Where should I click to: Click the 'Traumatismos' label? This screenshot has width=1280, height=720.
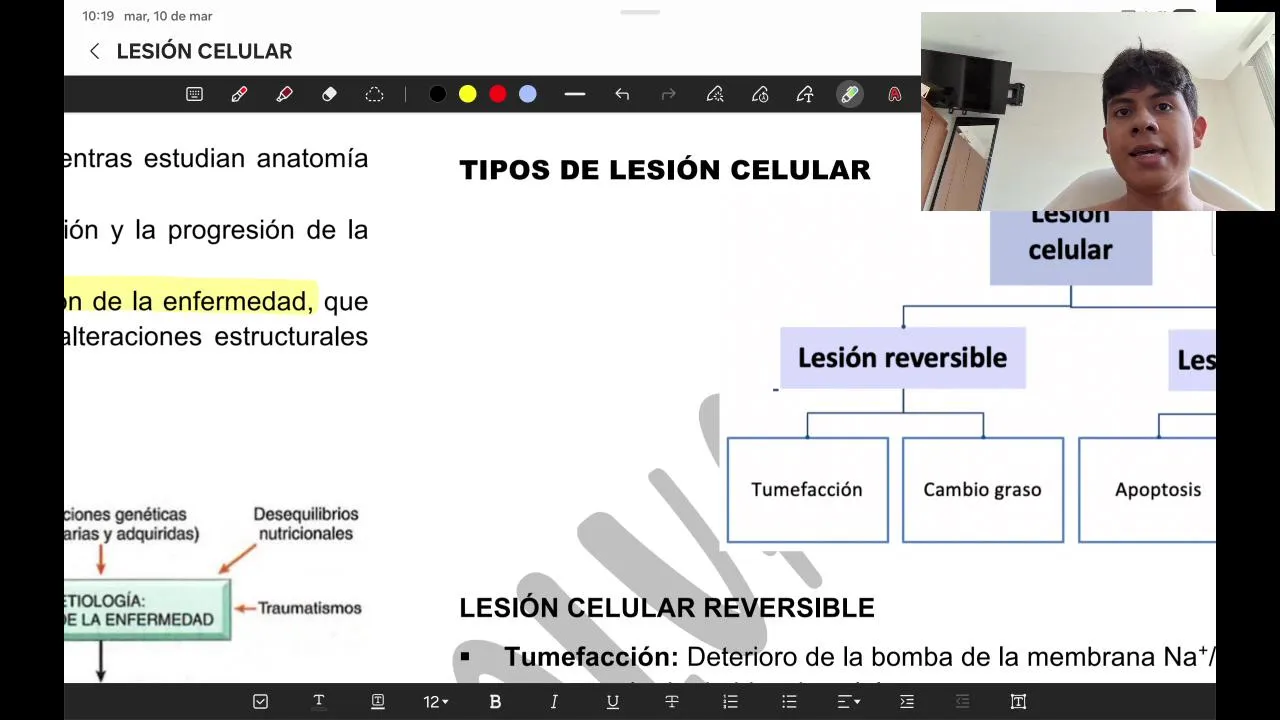coord(310,608)
